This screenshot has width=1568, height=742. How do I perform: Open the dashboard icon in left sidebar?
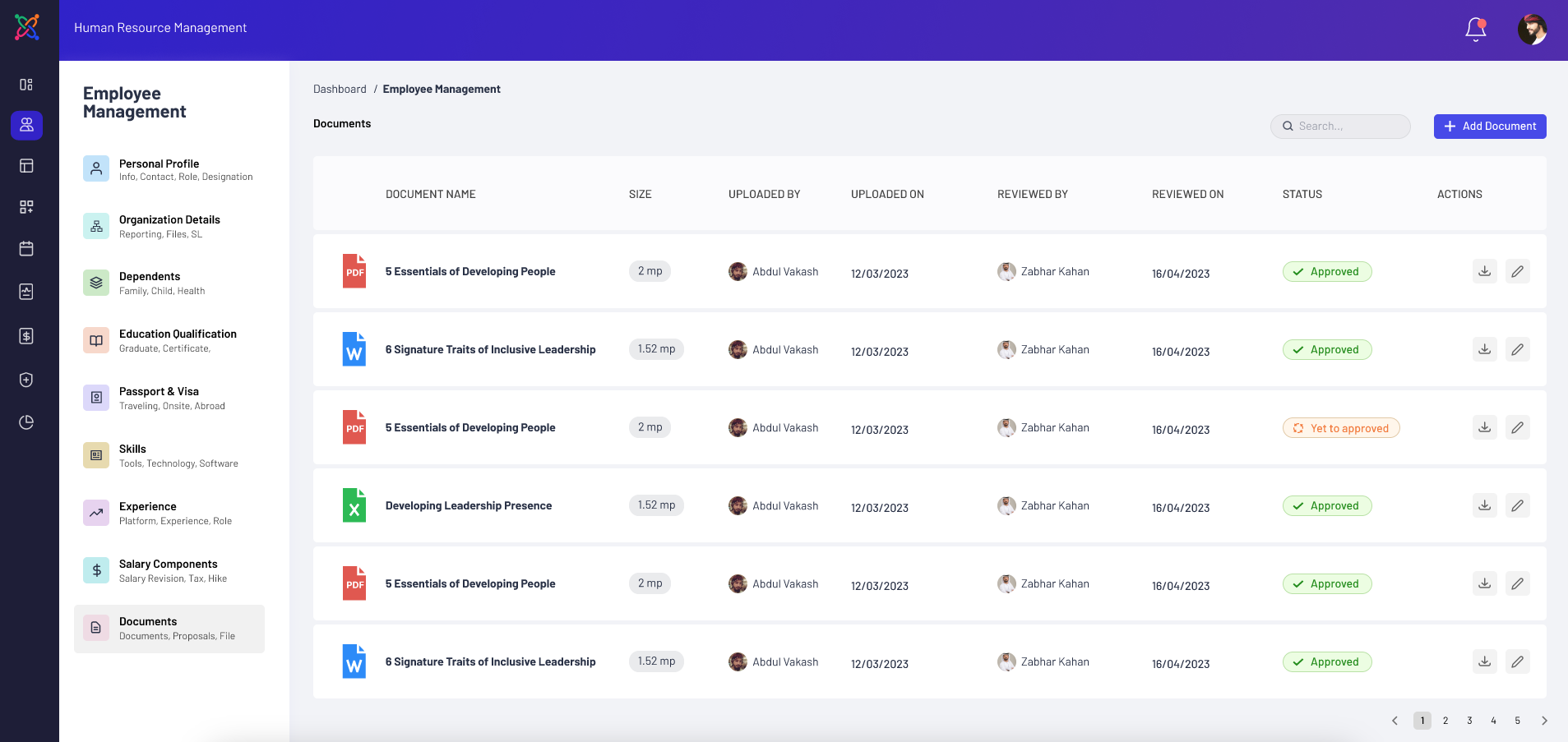26,85
